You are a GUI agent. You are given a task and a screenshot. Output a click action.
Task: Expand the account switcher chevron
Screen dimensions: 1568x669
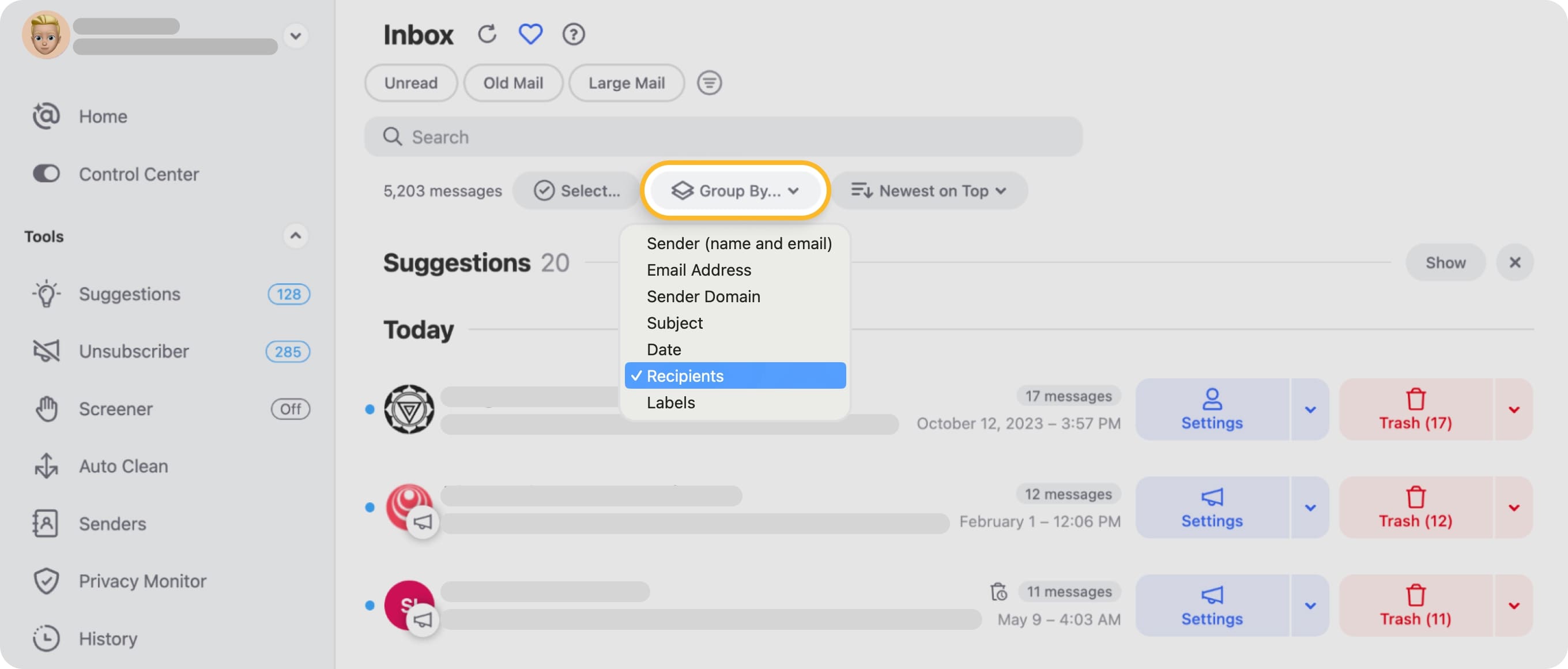[296, 36]
